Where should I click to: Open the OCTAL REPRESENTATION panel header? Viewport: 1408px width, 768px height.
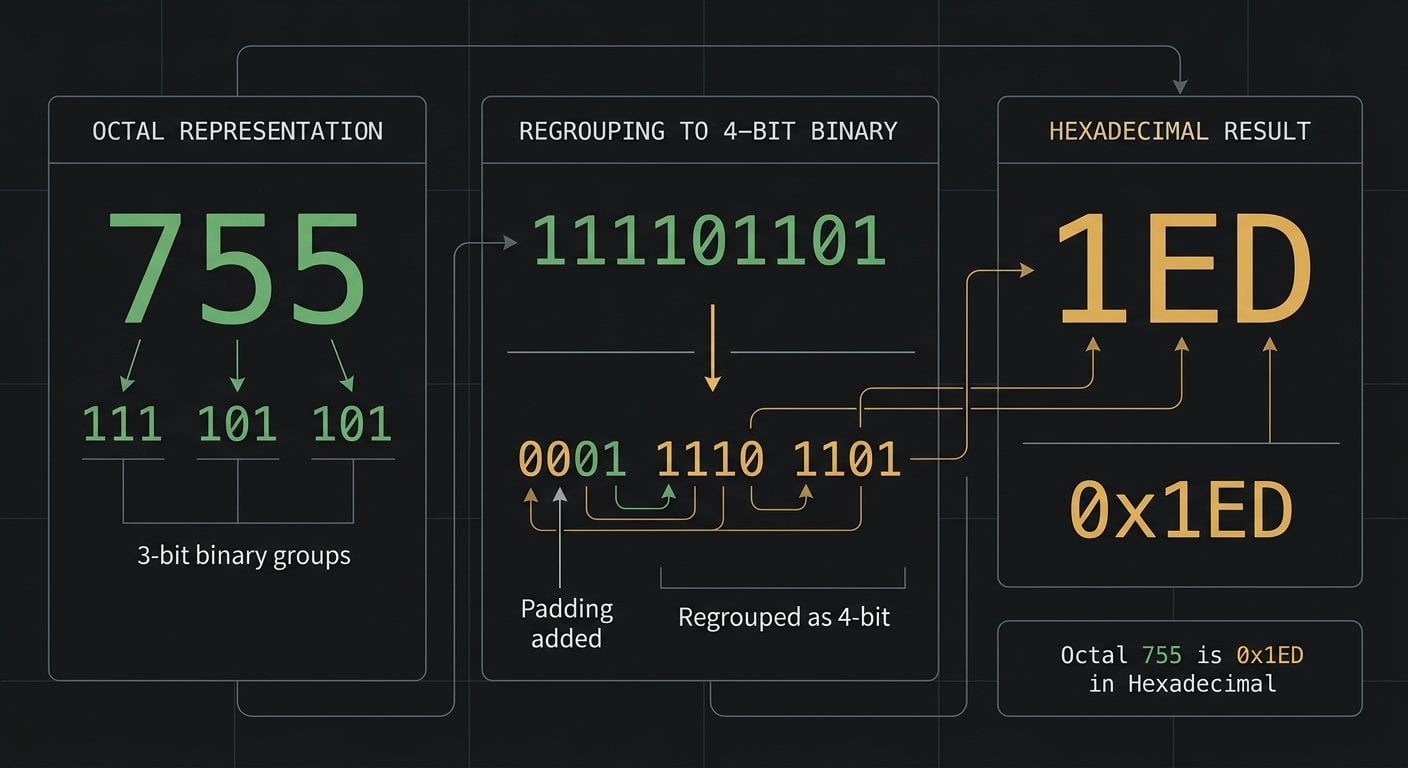click(237, 130)
